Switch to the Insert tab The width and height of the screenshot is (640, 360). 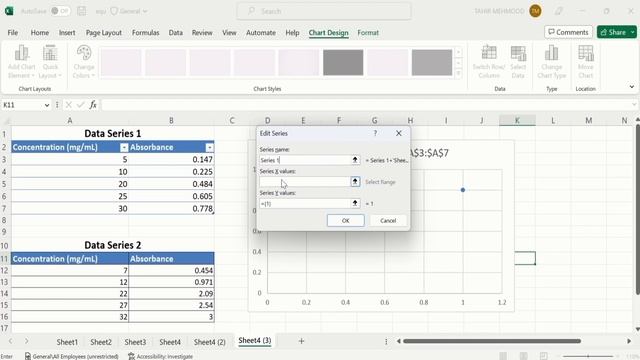(x=67, y=33)
